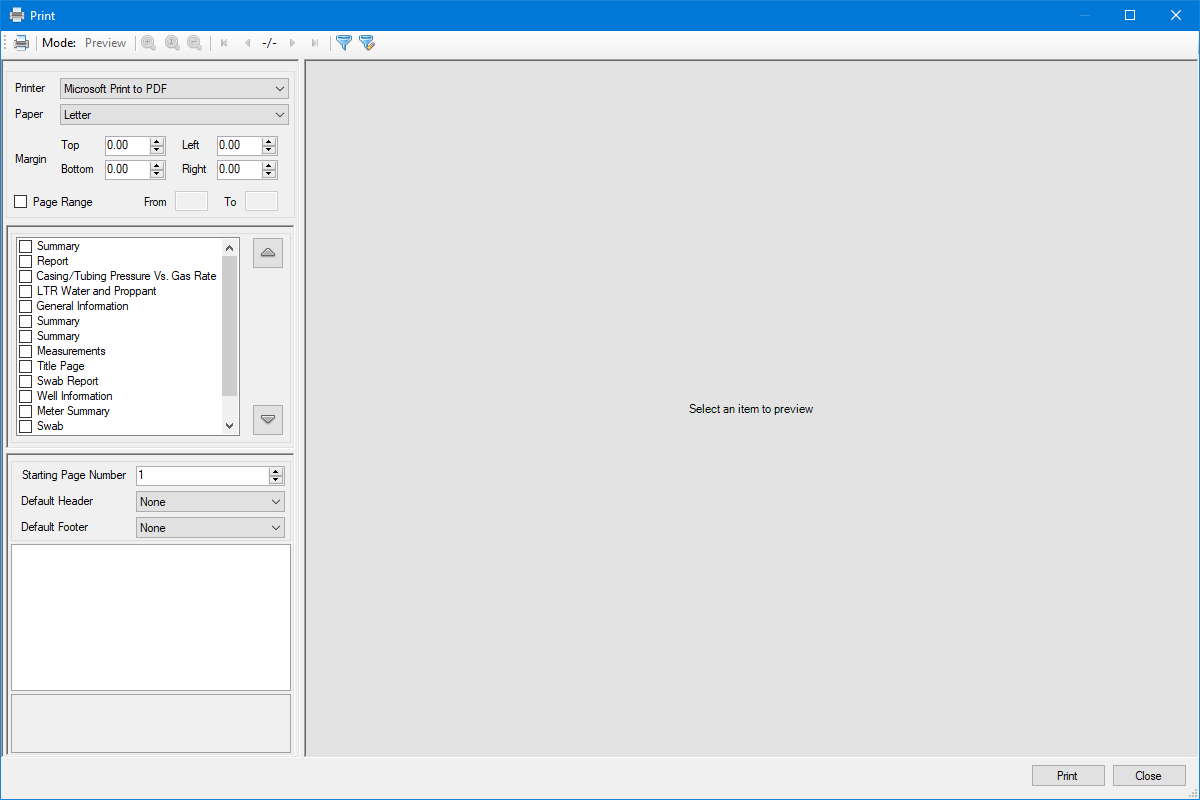Click the report list scrollbar down arrow

230,426
